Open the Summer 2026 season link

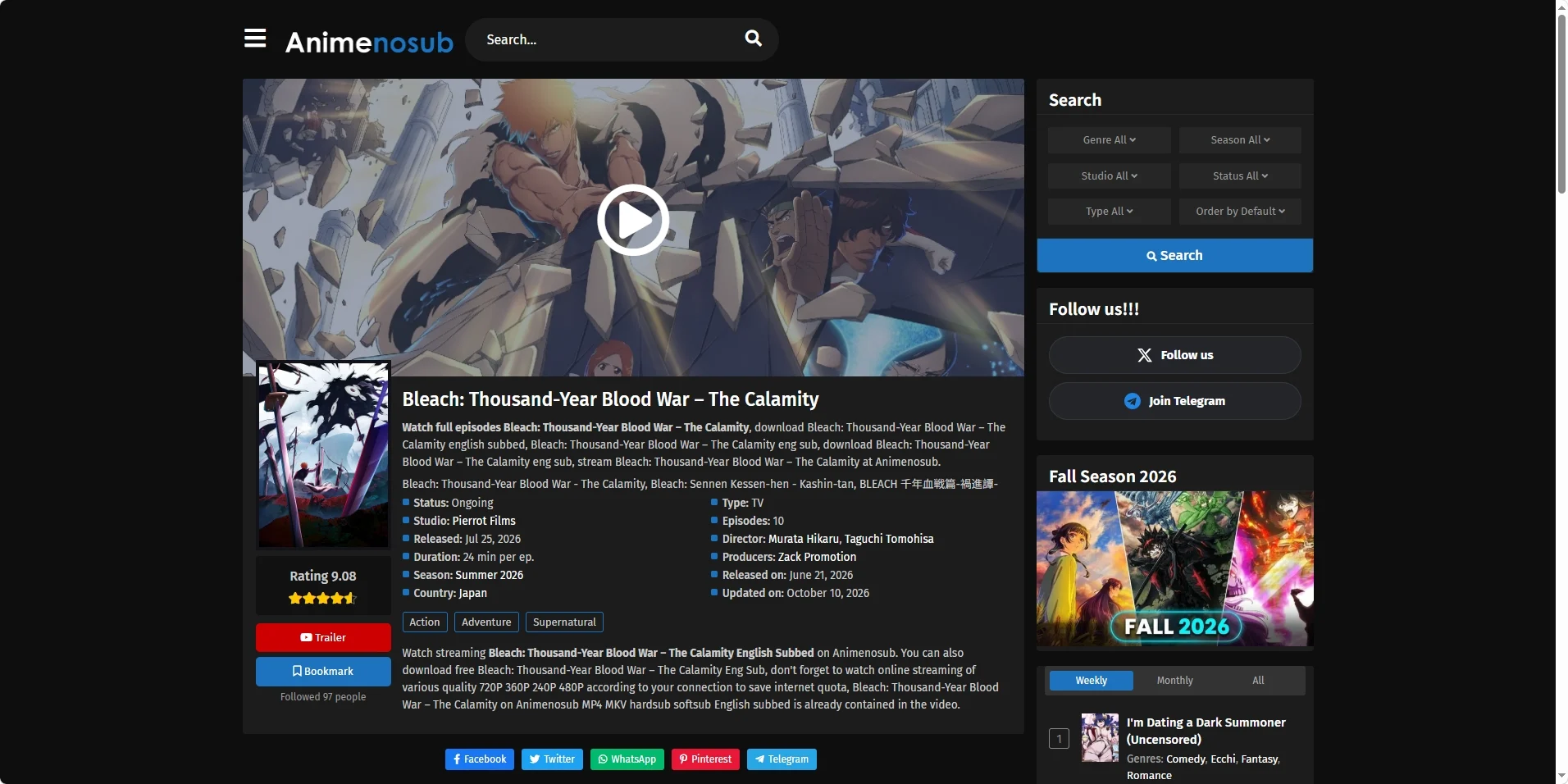(x=489, y=575)
